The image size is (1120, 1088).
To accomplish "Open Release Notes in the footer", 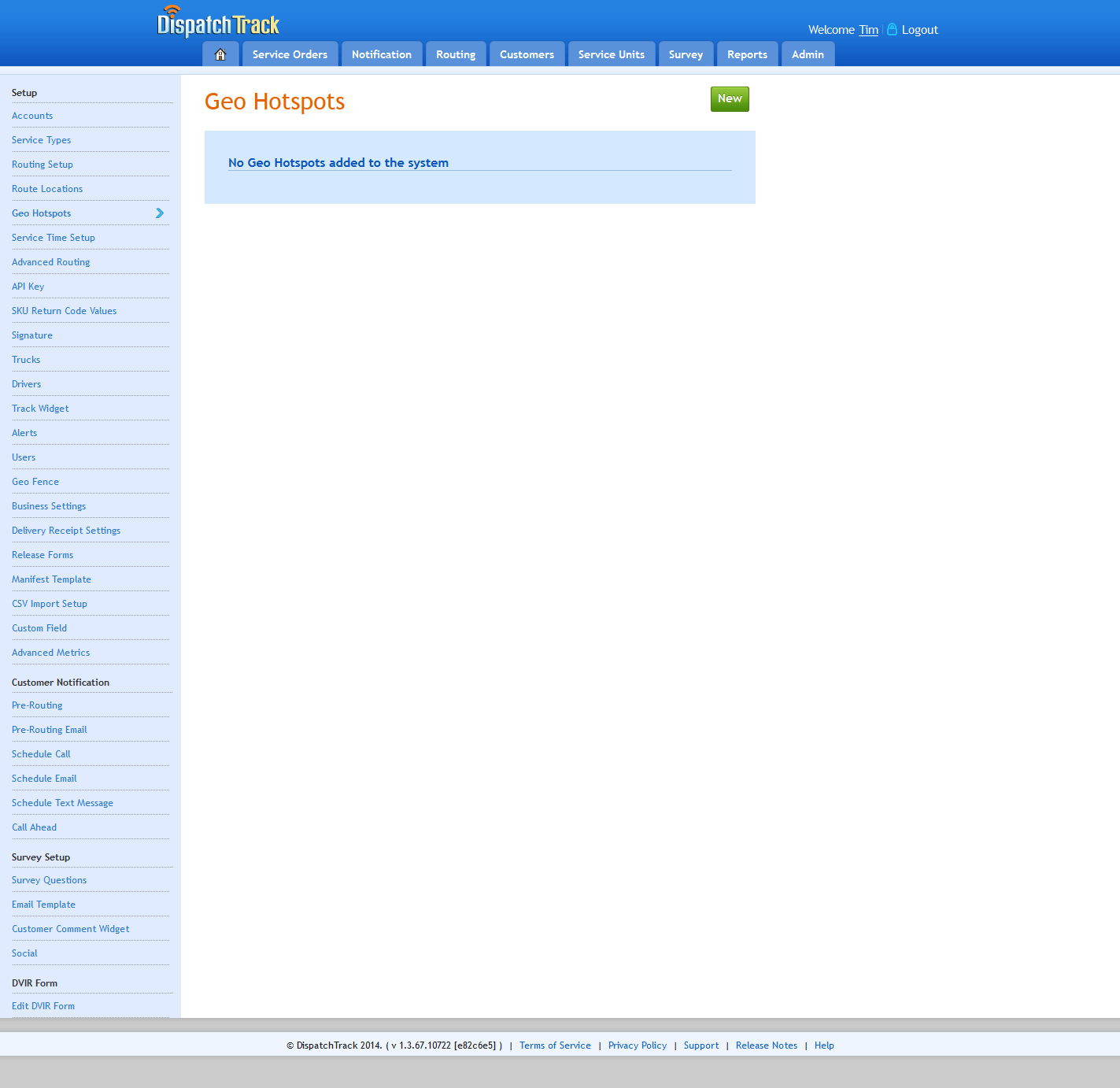I will click(x=767, y=1045).
